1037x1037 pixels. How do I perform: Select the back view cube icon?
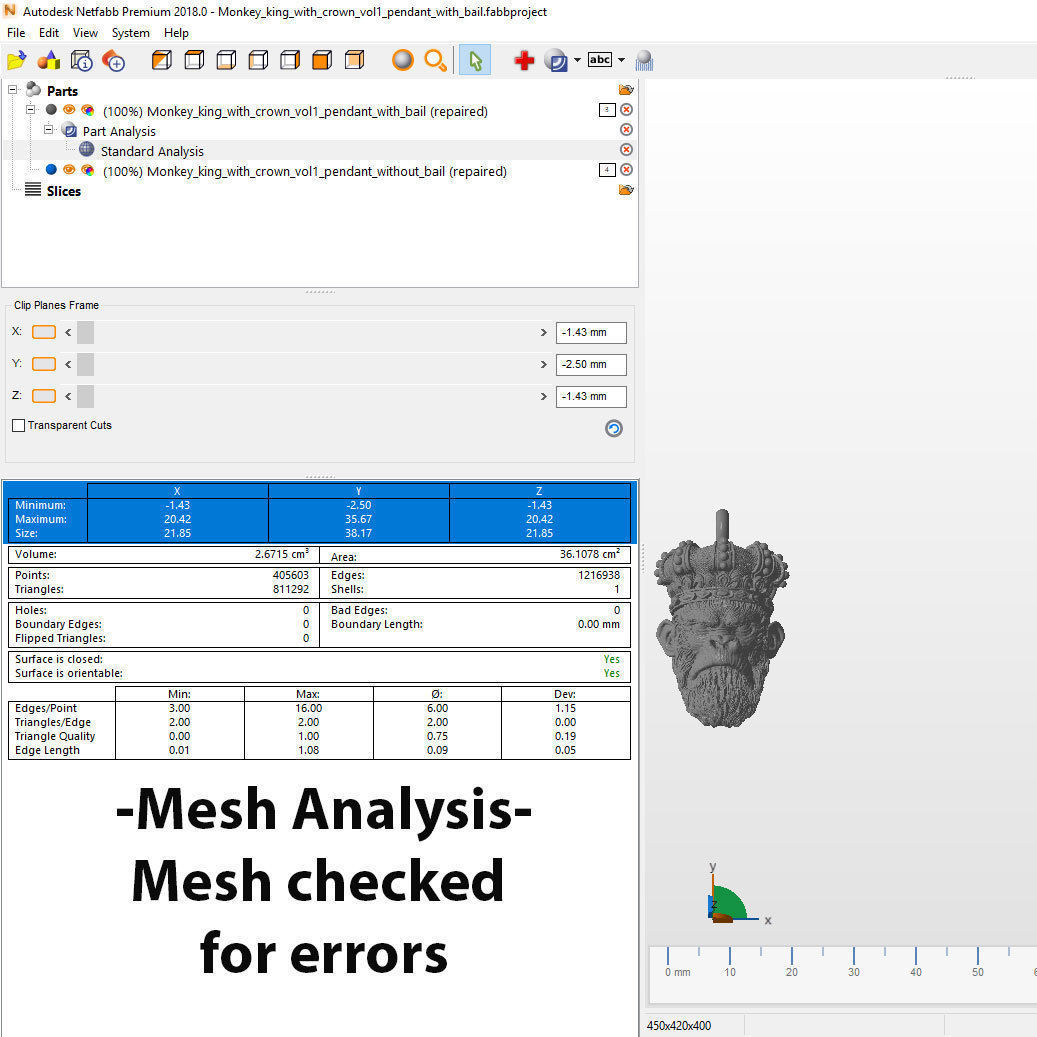click(354, 60)
